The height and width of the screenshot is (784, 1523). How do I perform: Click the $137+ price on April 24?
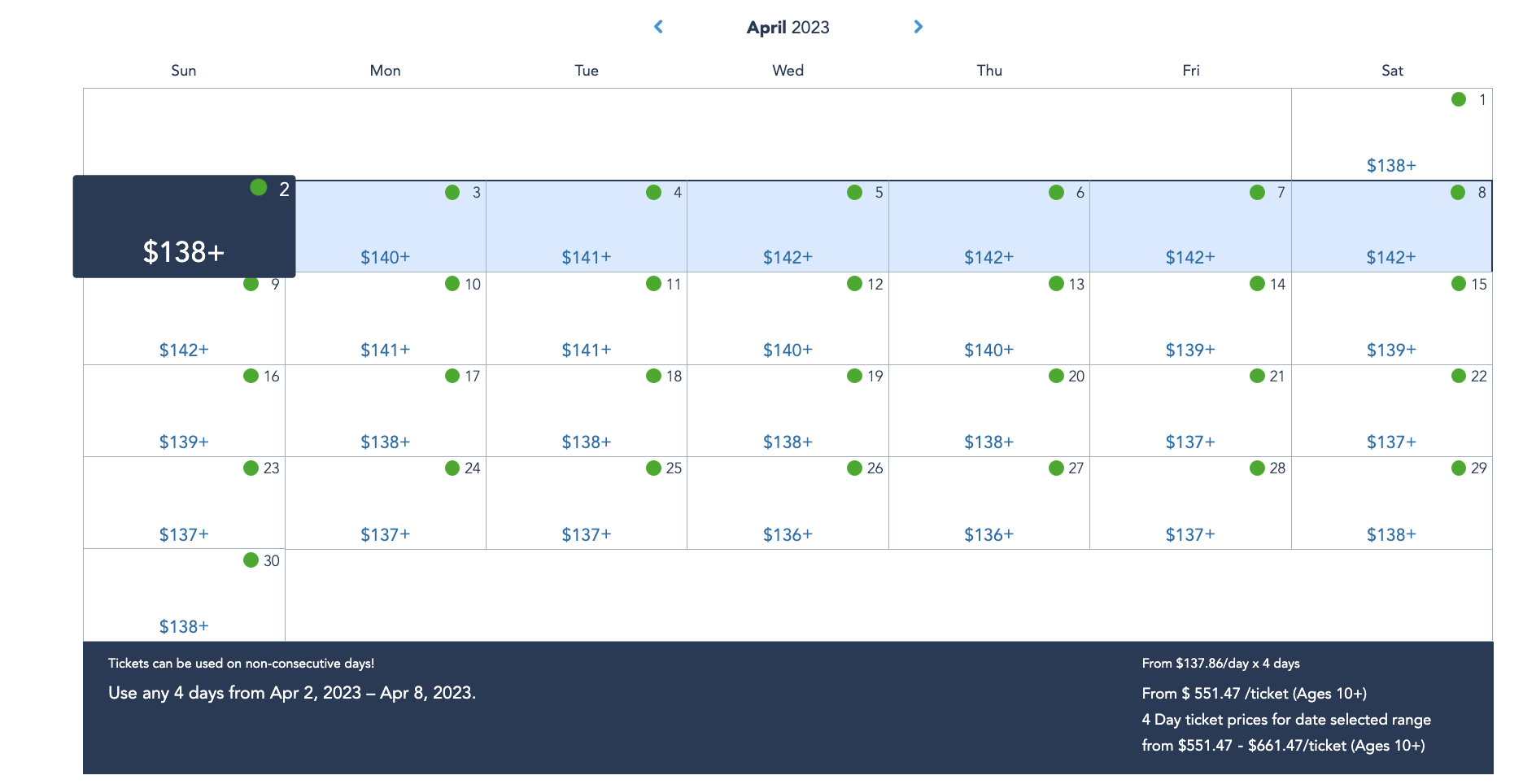point(385,535)
